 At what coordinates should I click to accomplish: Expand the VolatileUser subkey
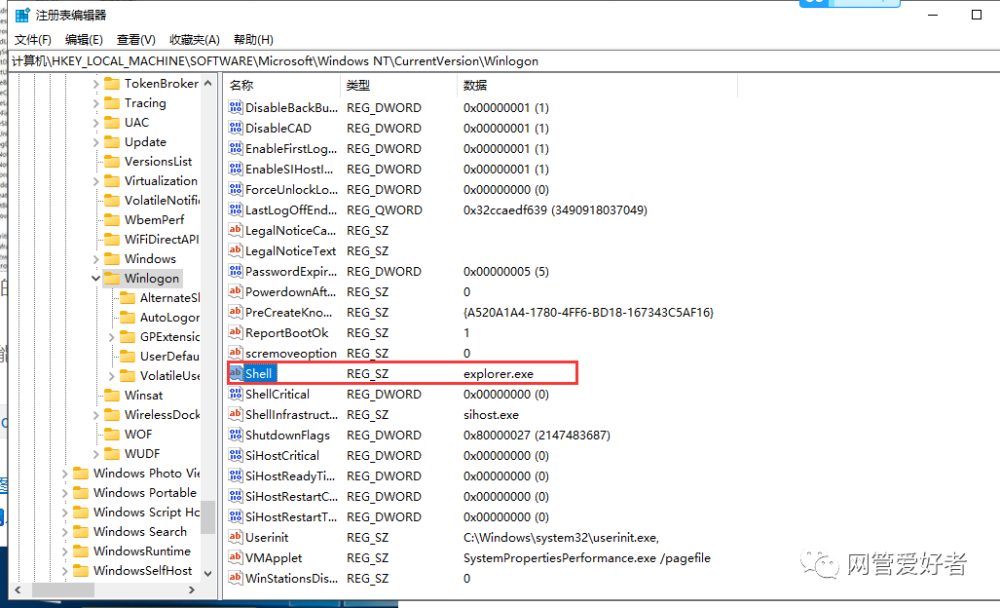pyautogui.click(x=112, y=376)
